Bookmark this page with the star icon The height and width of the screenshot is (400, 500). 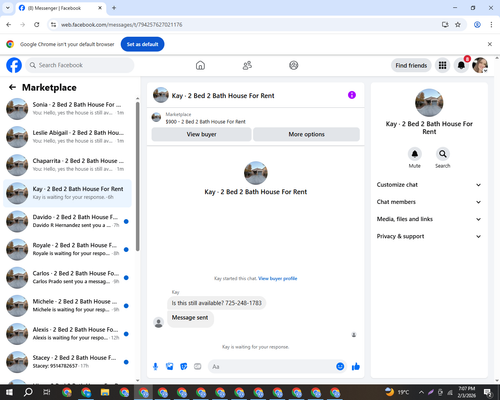pos(458,25)
